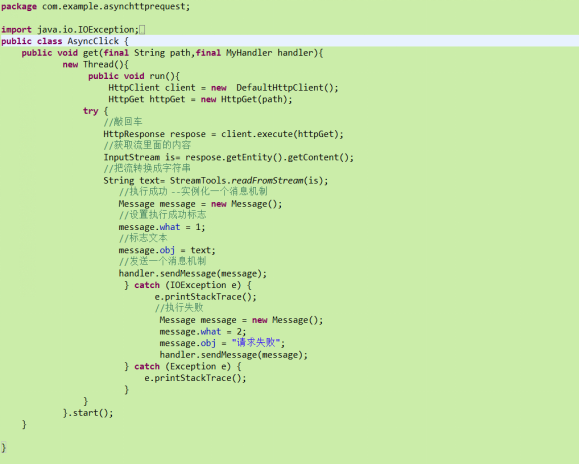580x465 pixels.
Task: Click the package com.example.asynchttprequest line
Action: tap(95, 7)
